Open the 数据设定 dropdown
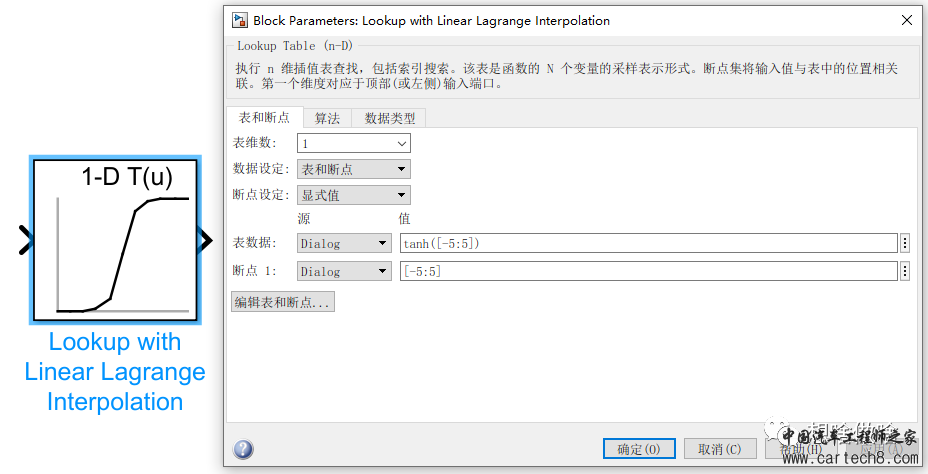This screenshot has height=474, width=928. point(354,169)
